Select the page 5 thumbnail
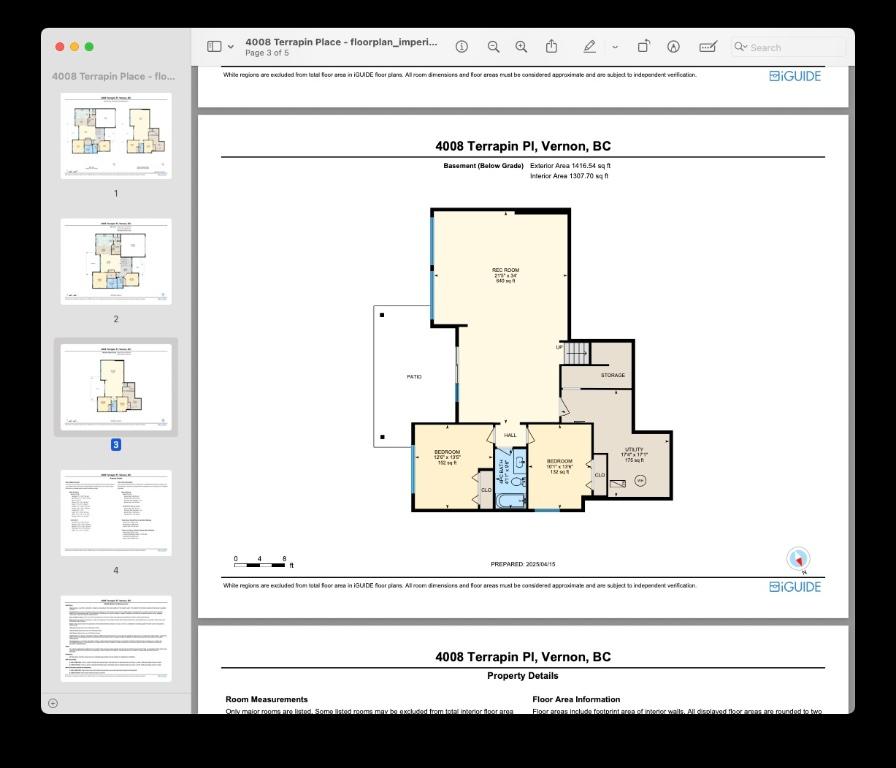The image size is (896, 768). tap(116, 638)
